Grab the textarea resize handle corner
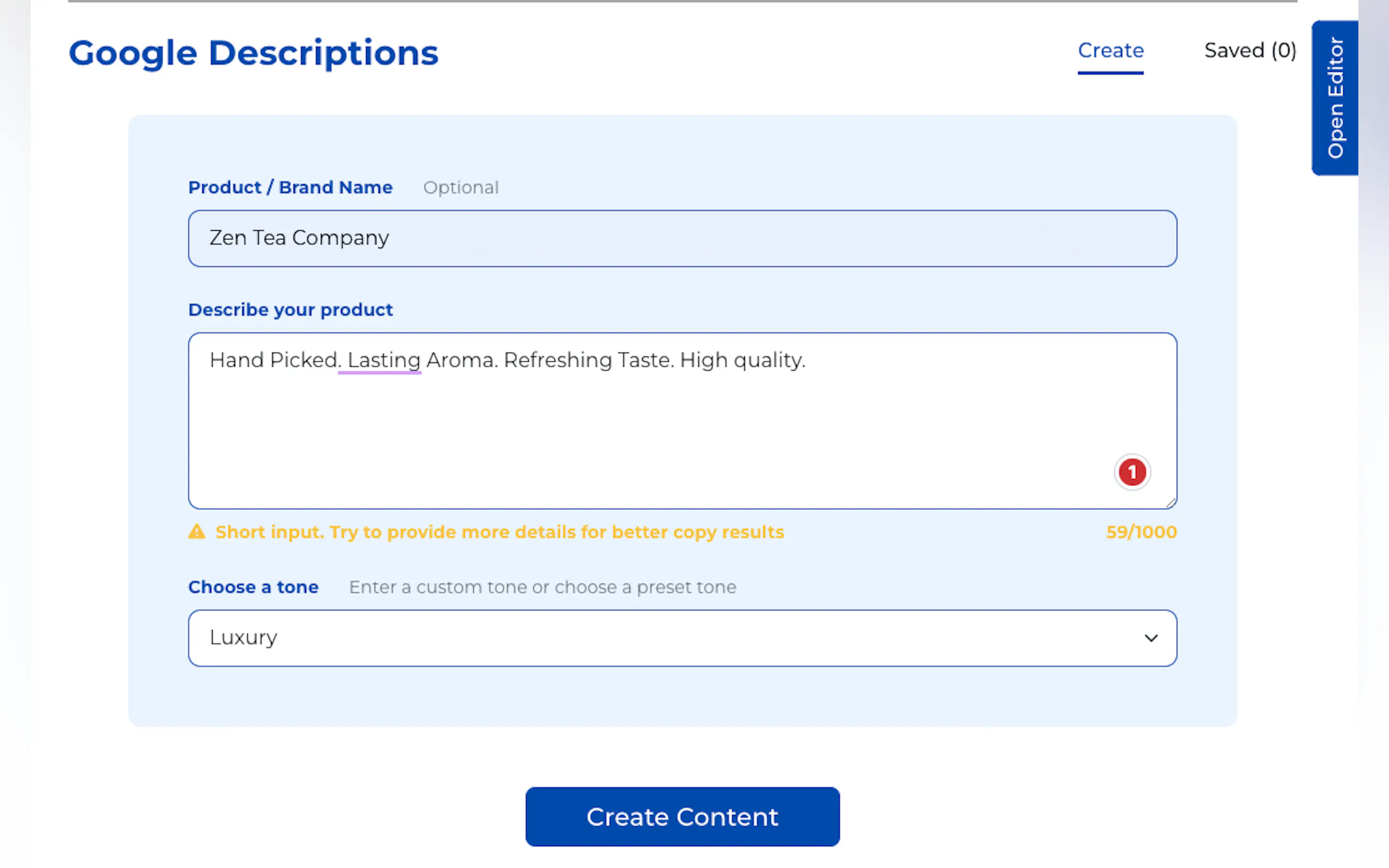The width and height of the screenshot is (1389, 868). (1171, 503)
